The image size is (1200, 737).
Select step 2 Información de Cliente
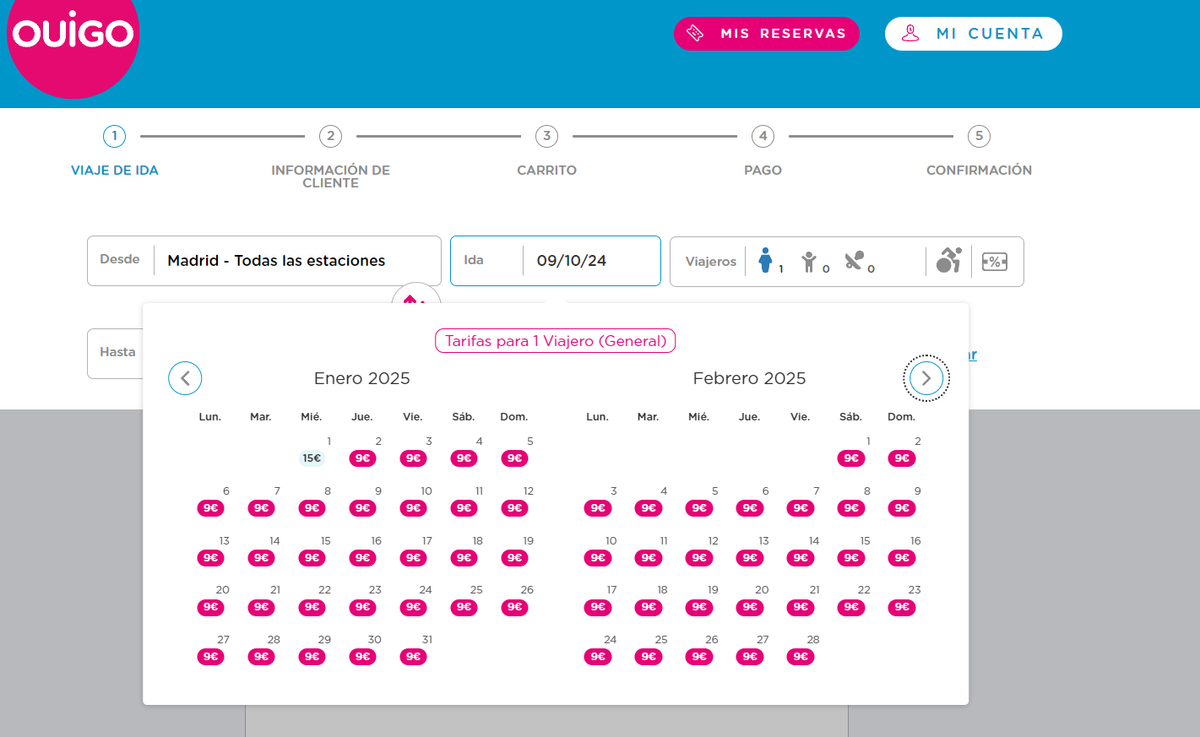[330, 136]
